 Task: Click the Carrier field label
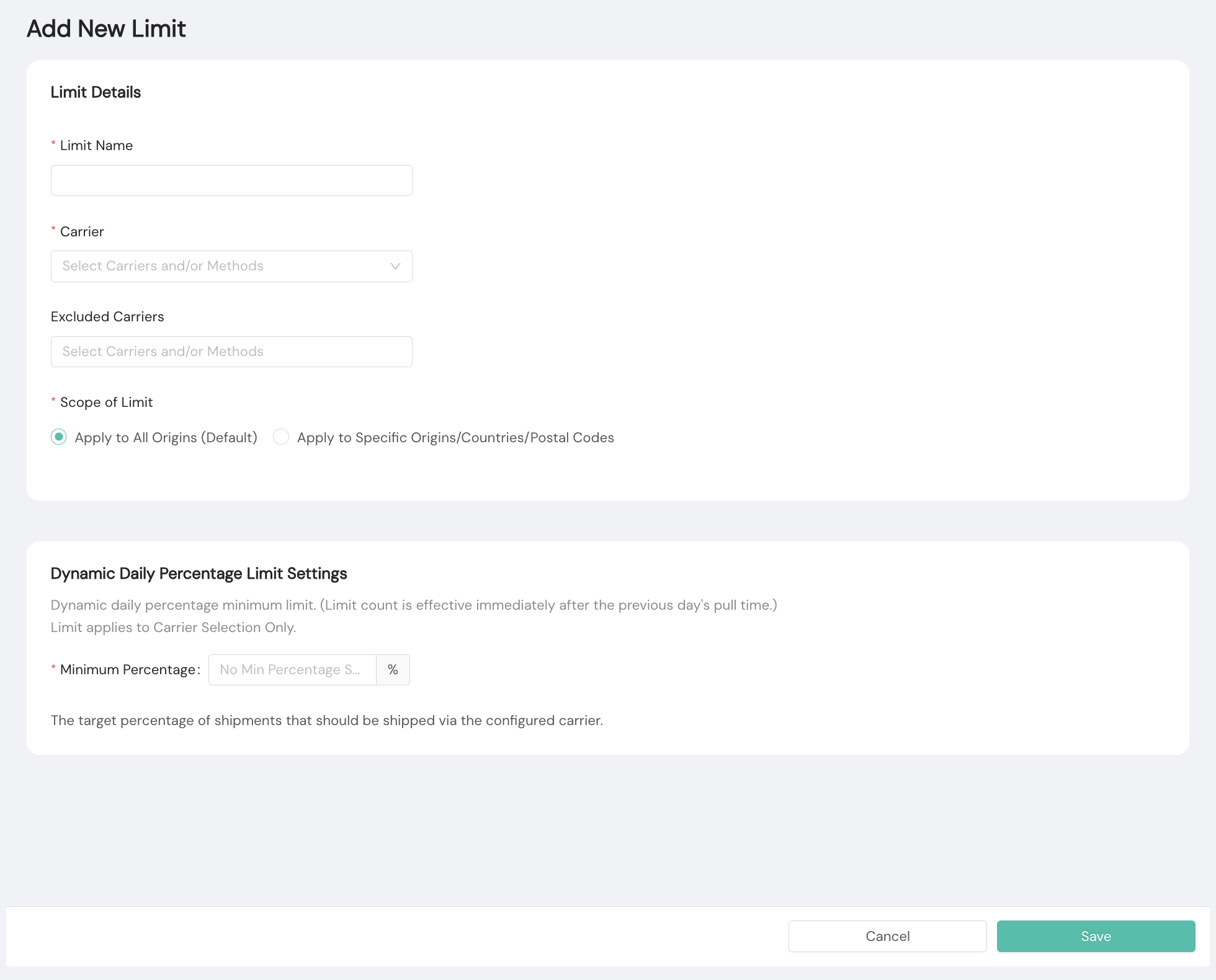point(82,231)
